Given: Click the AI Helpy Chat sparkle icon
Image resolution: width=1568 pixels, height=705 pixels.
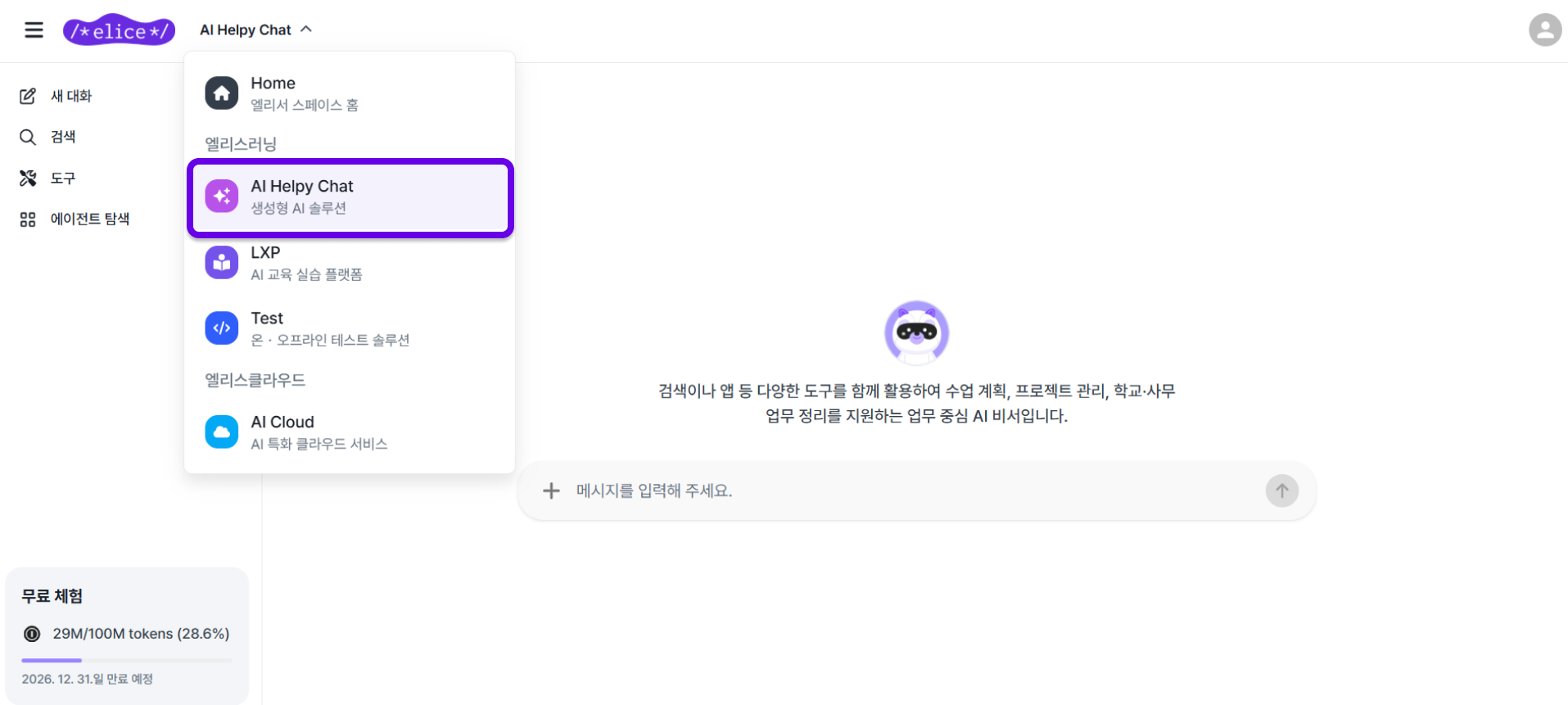Looking at the screenshot, I should click(x=221, y=196).
